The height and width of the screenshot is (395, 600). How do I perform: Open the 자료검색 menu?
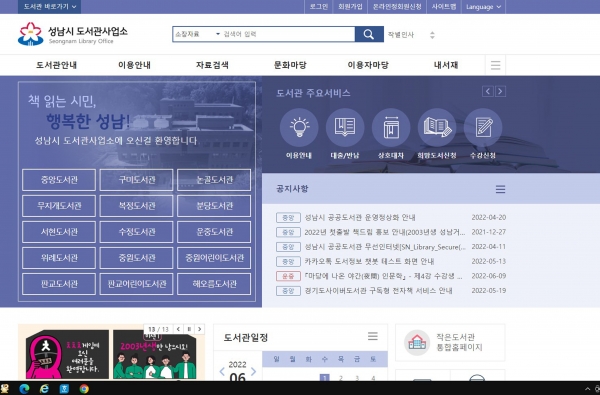212,65
